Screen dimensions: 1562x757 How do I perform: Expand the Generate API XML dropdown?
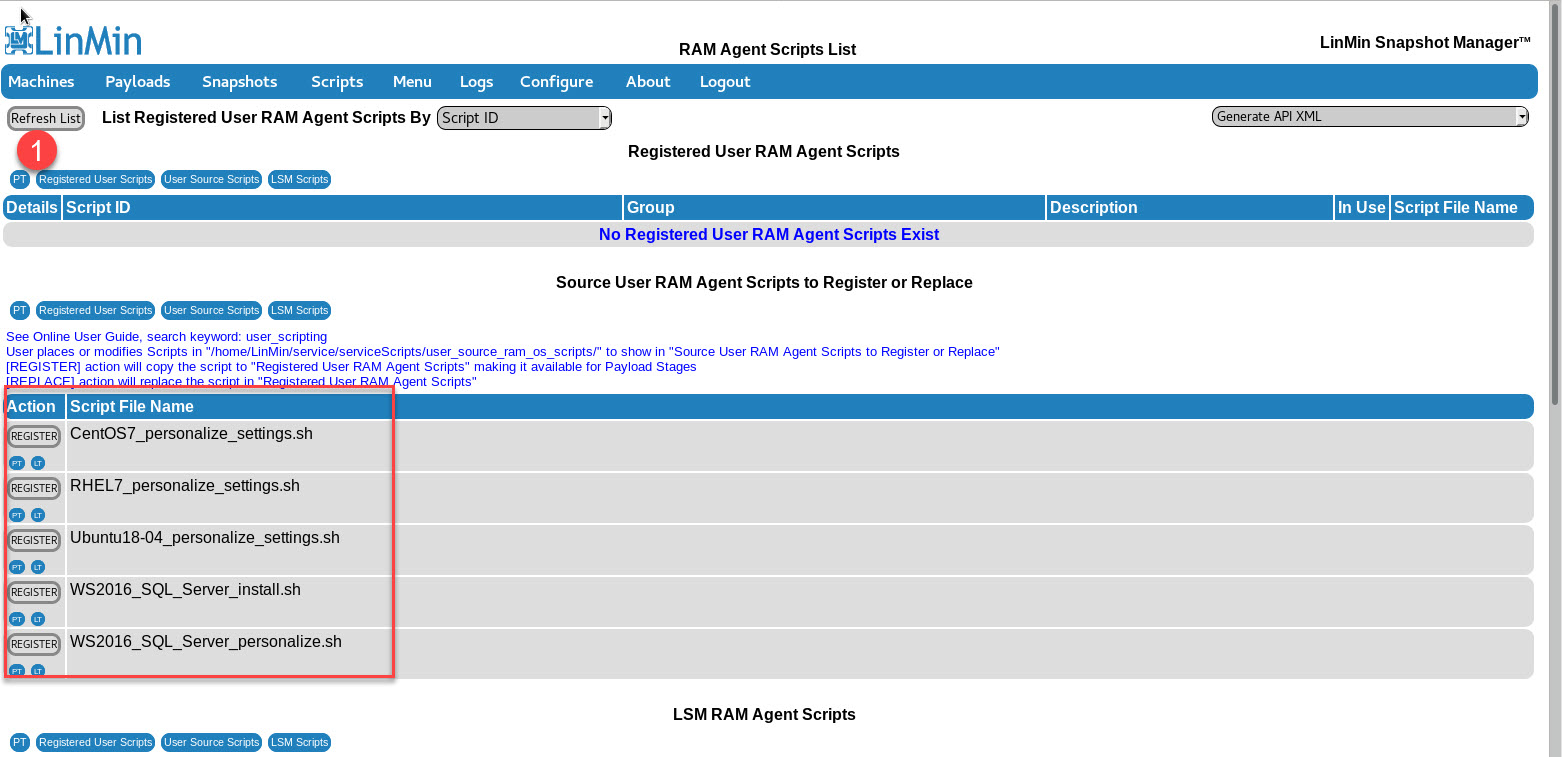point(1369,116)
